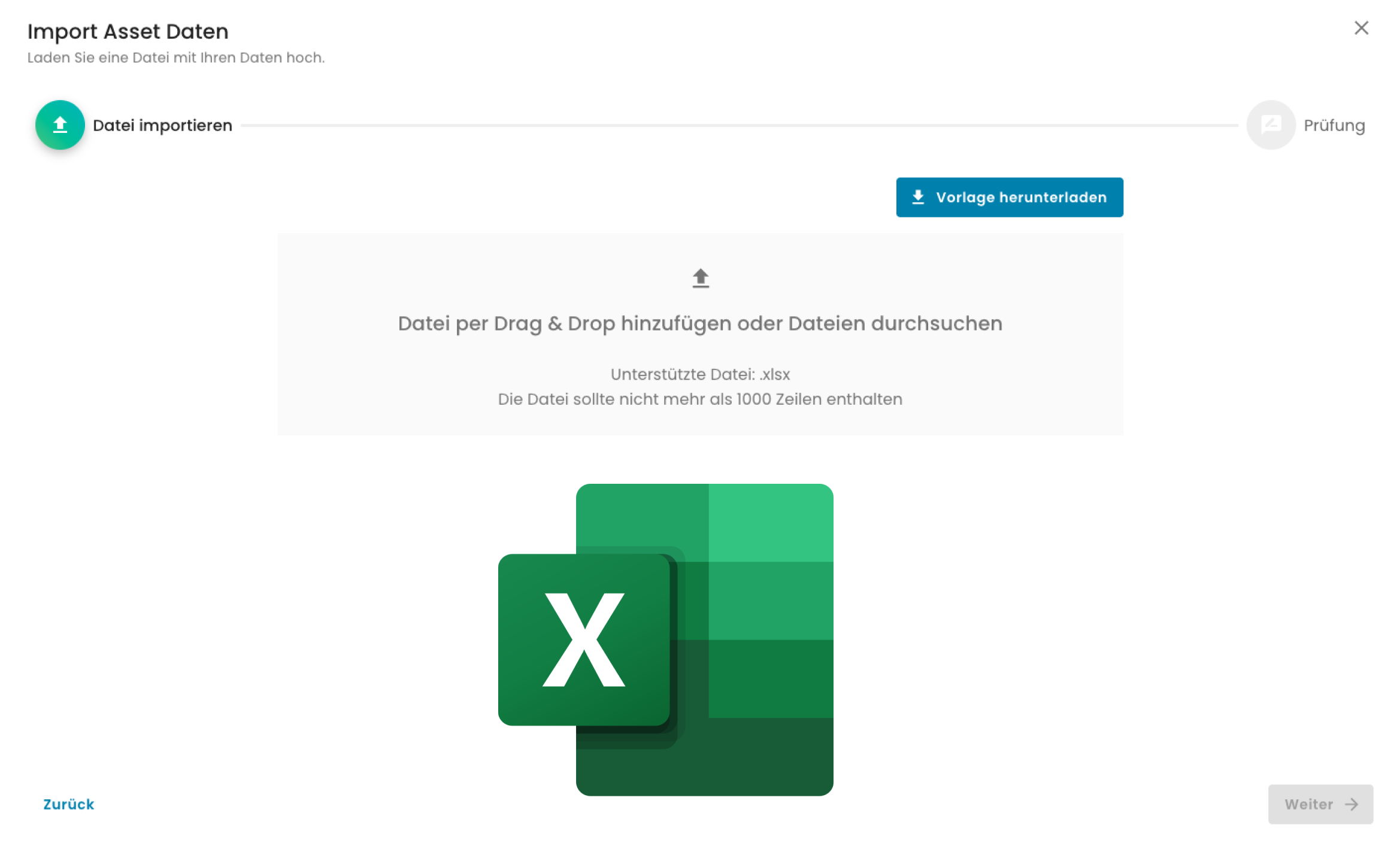Select the Prüfung step label

pyautogui.click(x=1334, y=126)
